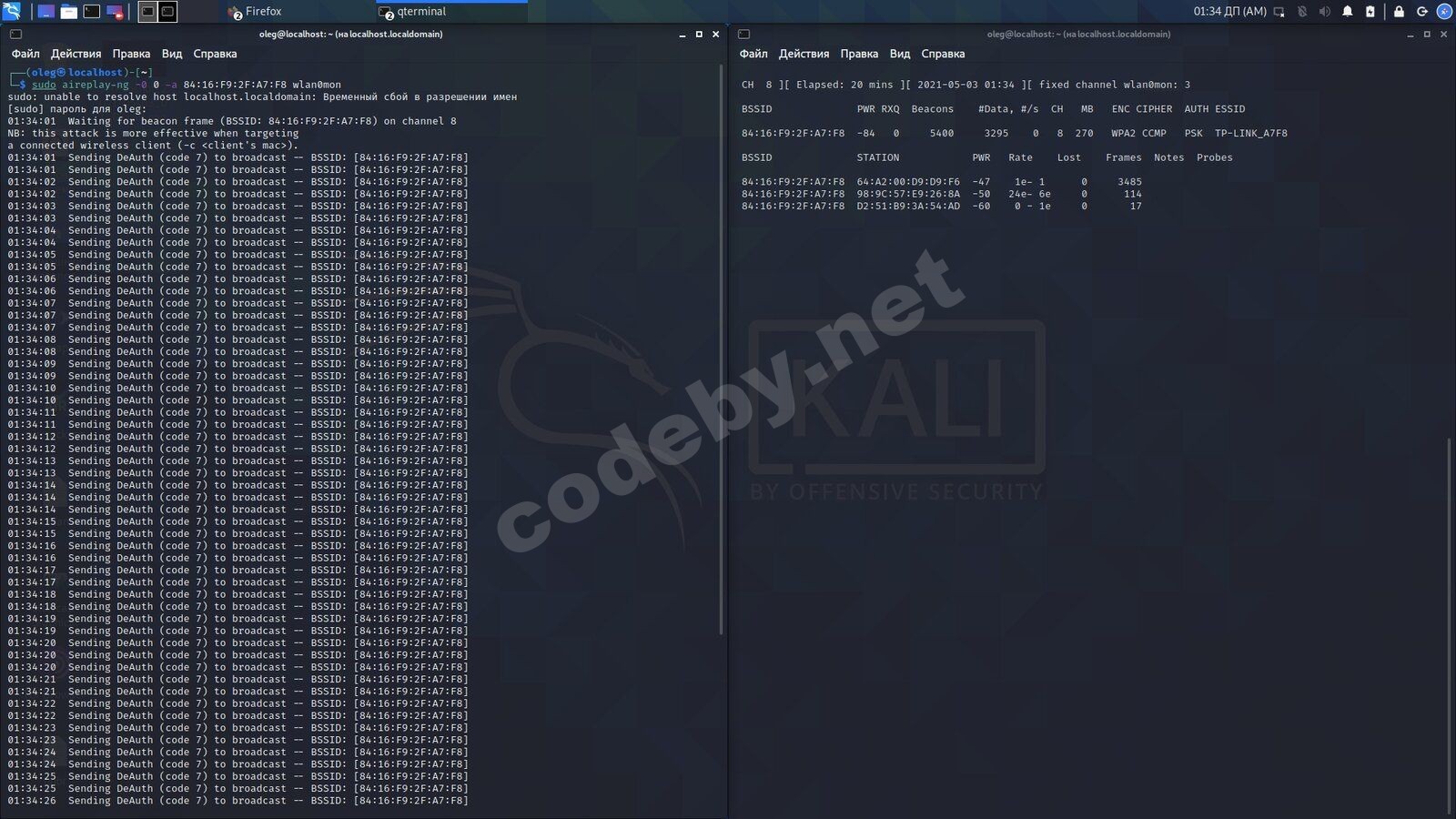Click the 'Waiting for beacon frame' line
The image size is (1456, 819).
232,121
